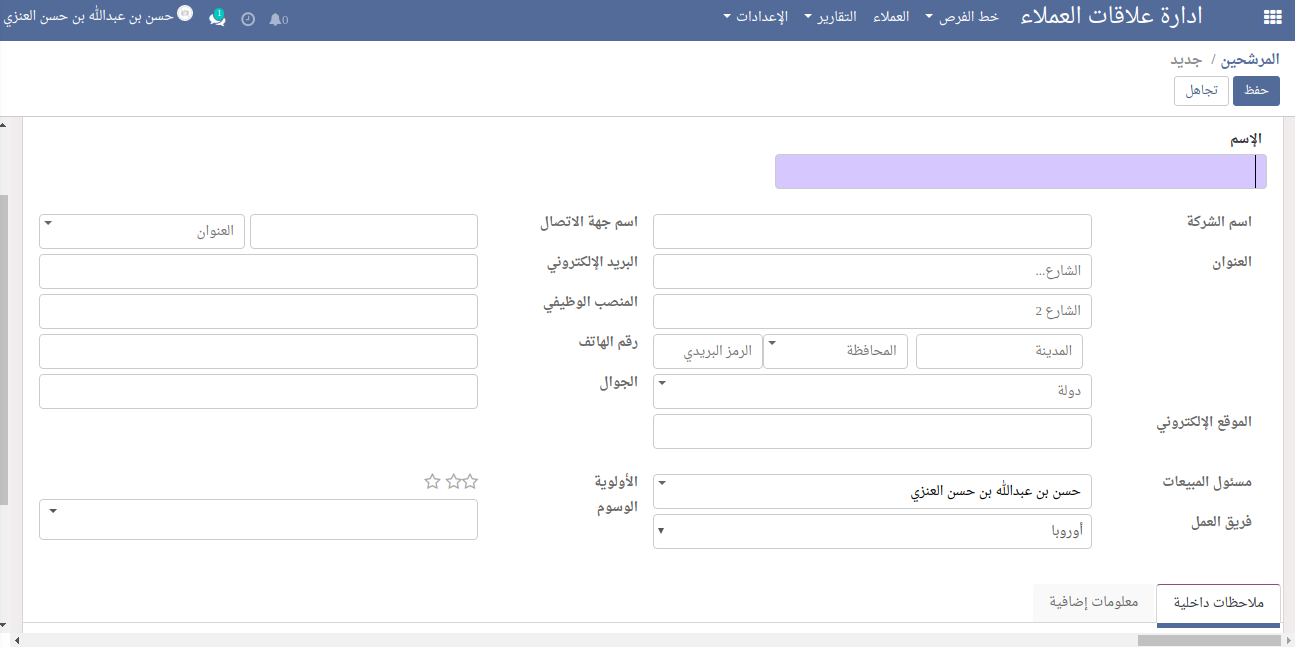Open the activities clock icon

tap(248, 19)
